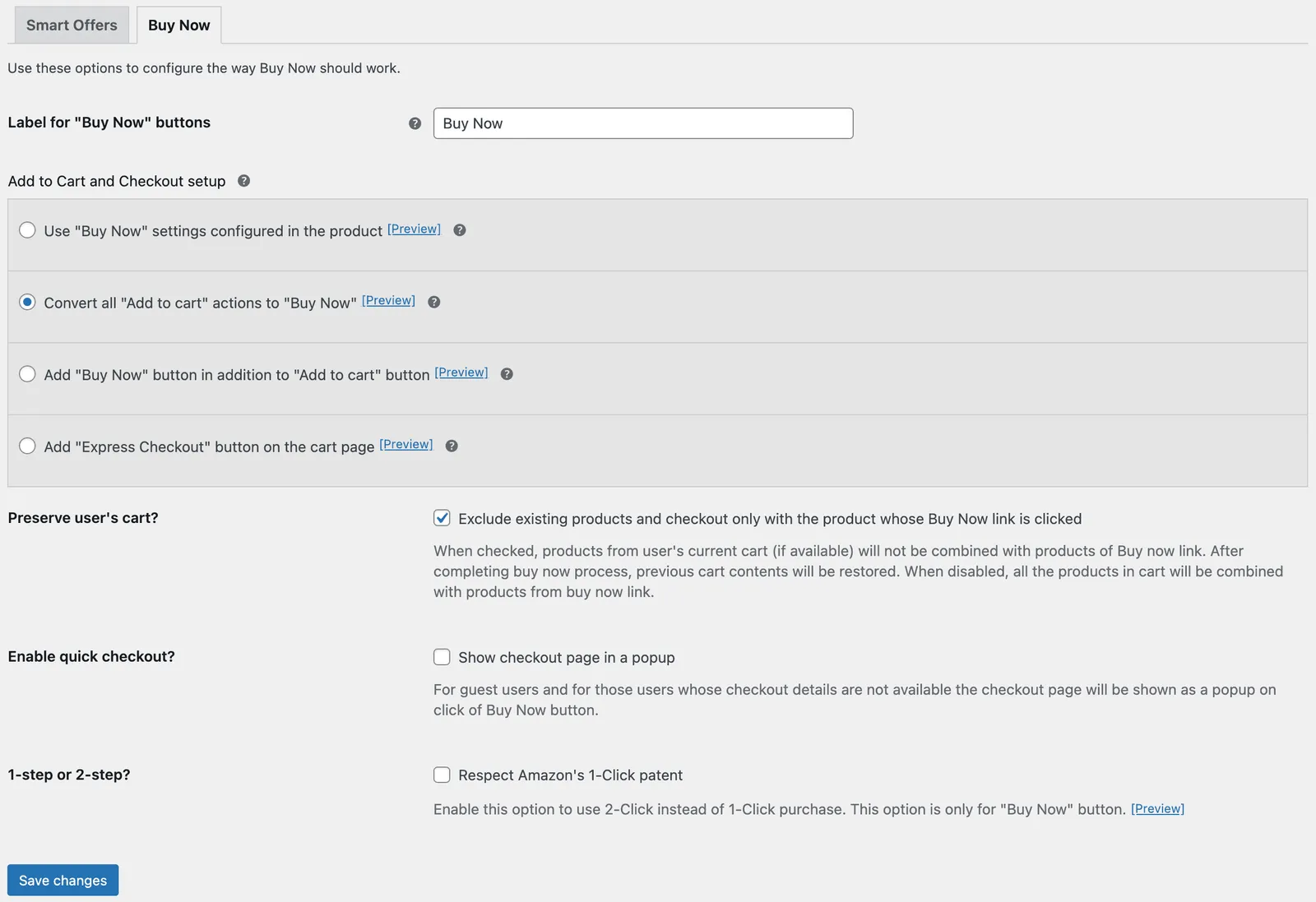Viewport: 1316px width, 902px height.
Task: Click the Preserve user's cart? heading
Action: pos(83,518)
